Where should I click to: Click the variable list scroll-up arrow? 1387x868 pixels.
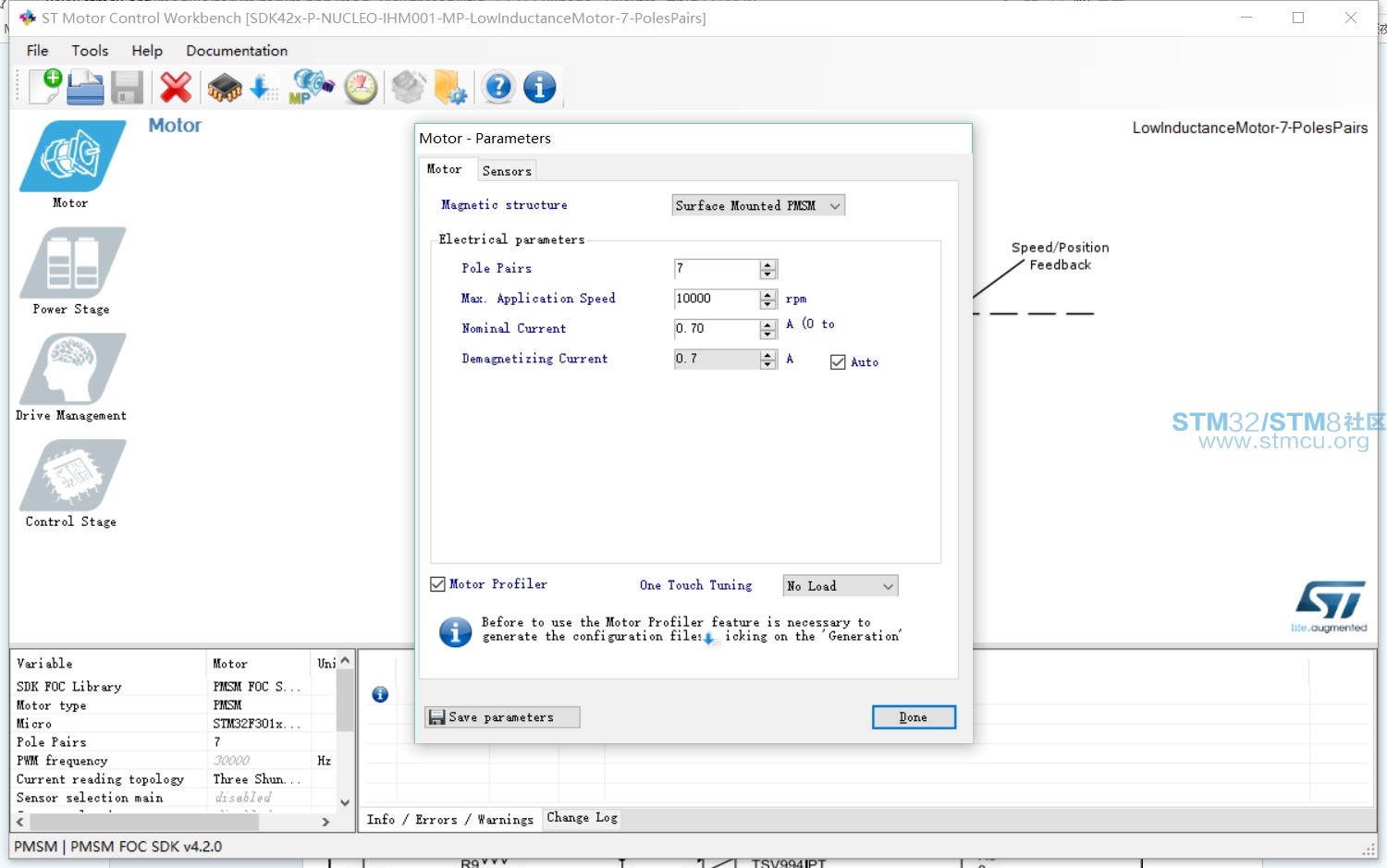click(345, 660)
